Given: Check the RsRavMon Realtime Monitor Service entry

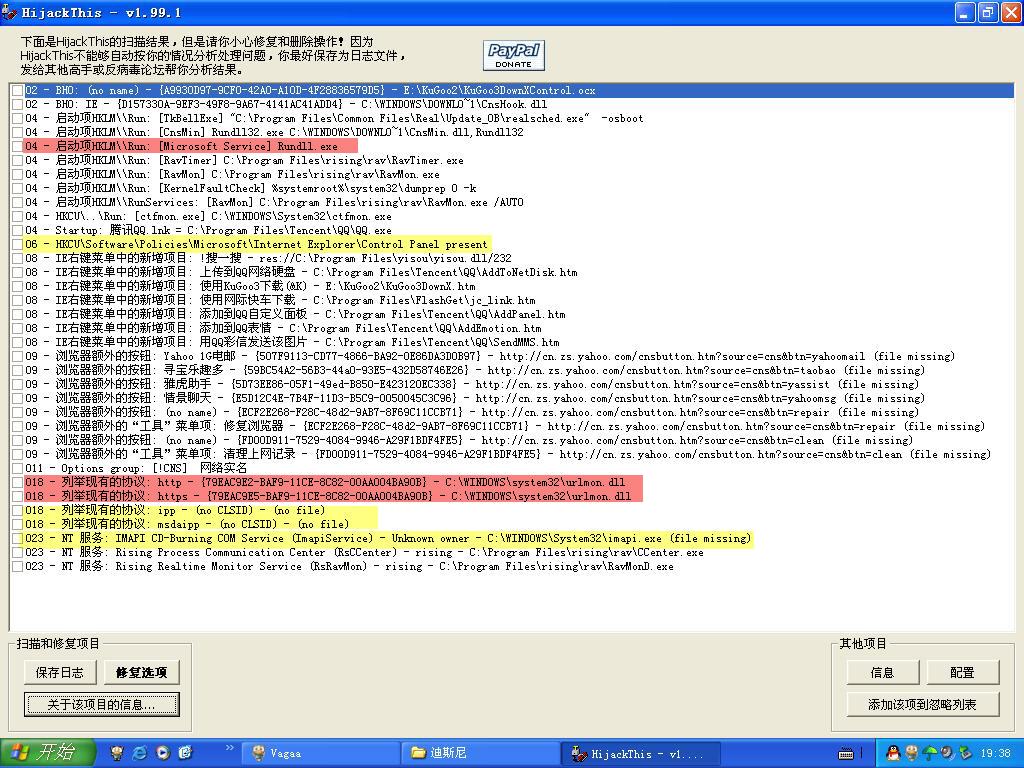Looking at the screenshot, I should [18, 566].
